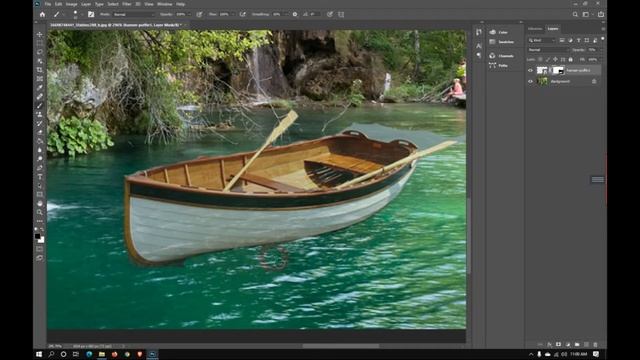Open the Character panel icon
This screenshot has width=640, height=360.
pyautogui.click(x=479, y=46)
